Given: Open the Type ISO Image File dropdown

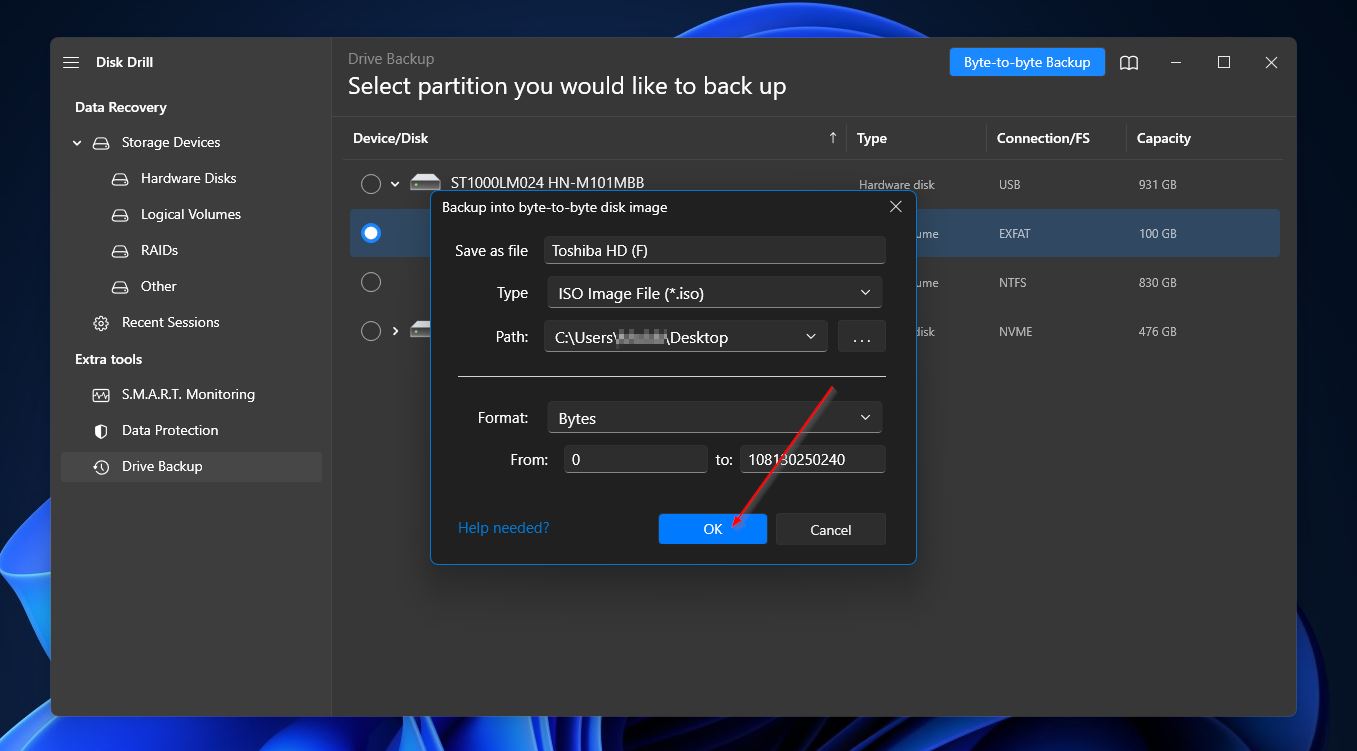Looking at the screenshot, I should [x=714, y=293].
